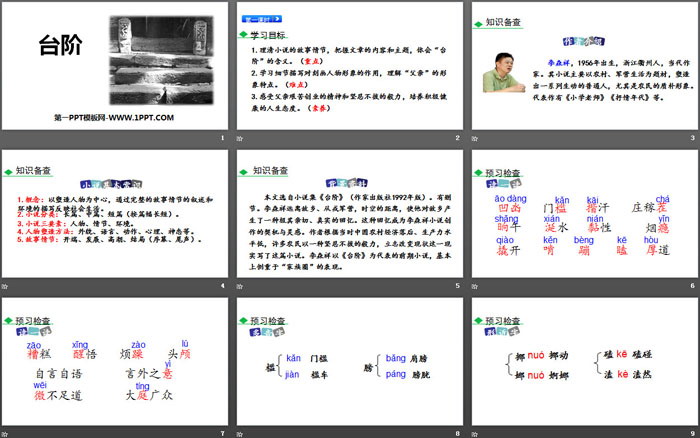Click the green diamond bullet on slide 7

pyautogui.click(x=8, y=321)
